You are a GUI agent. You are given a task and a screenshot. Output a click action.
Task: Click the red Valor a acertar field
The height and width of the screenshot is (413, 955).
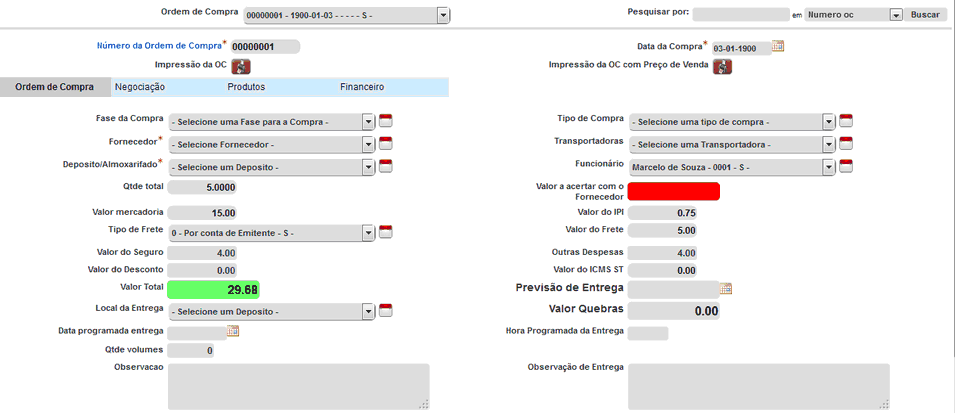click(674, 191)
